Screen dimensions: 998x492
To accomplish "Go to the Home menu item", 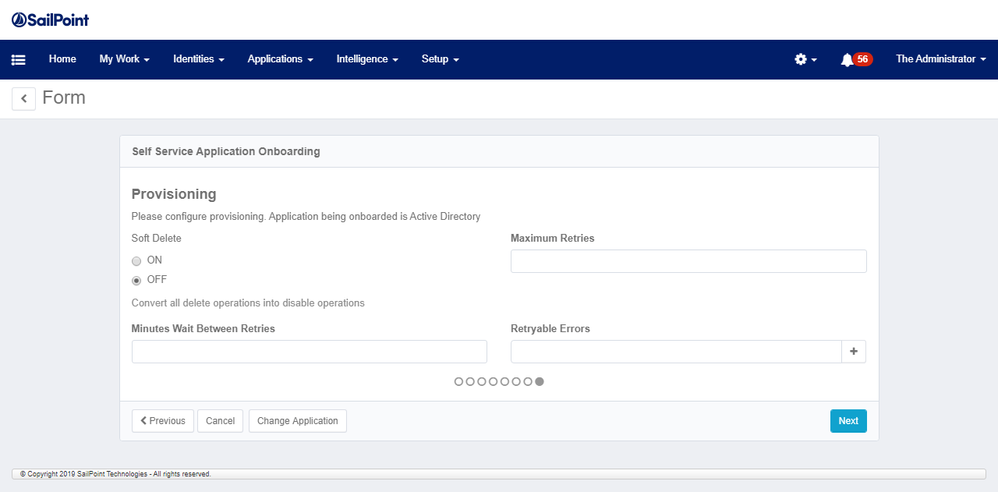I will click(62, 60).
